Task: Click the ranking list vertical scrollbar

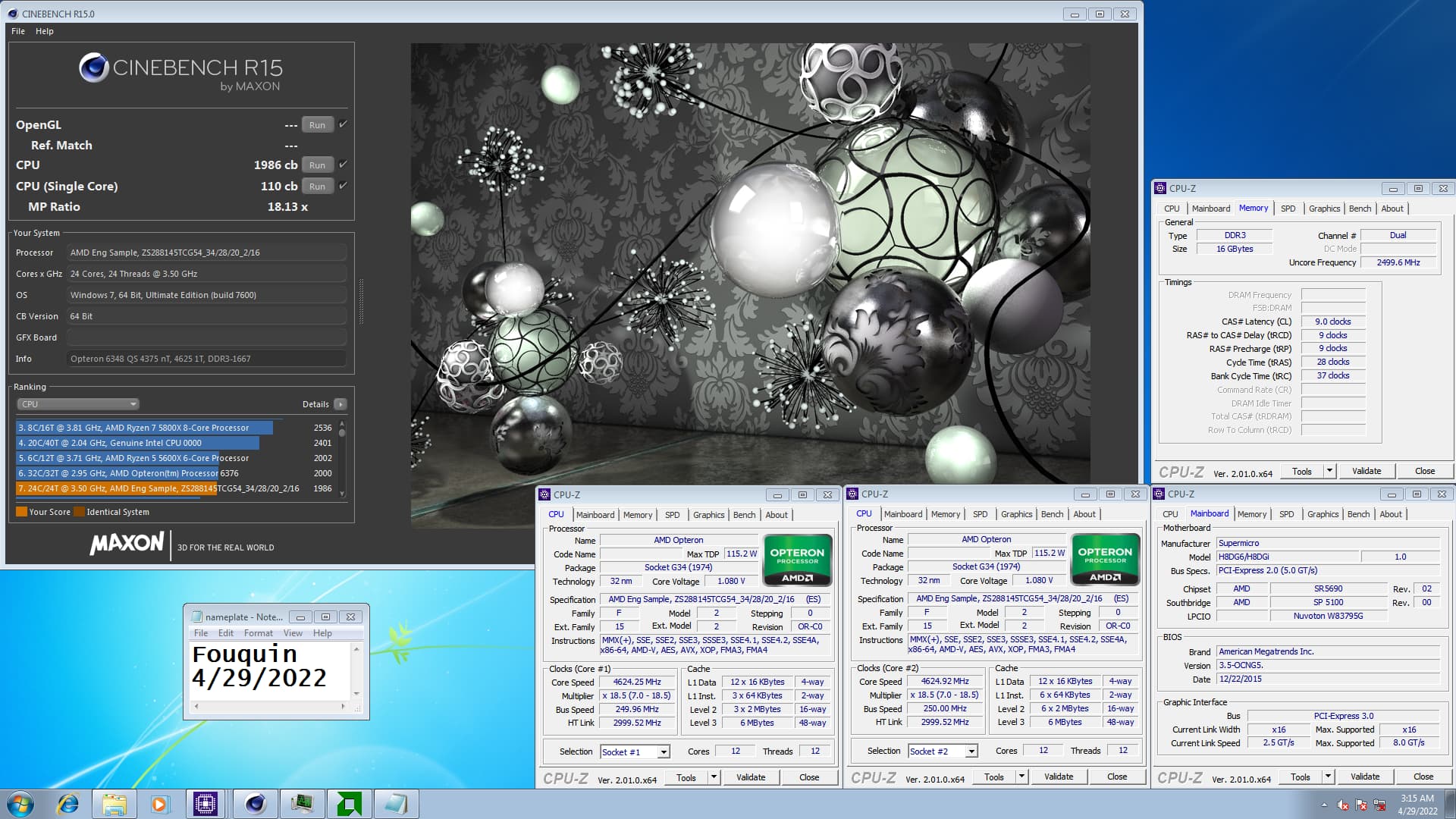Action: coord(342,459)
